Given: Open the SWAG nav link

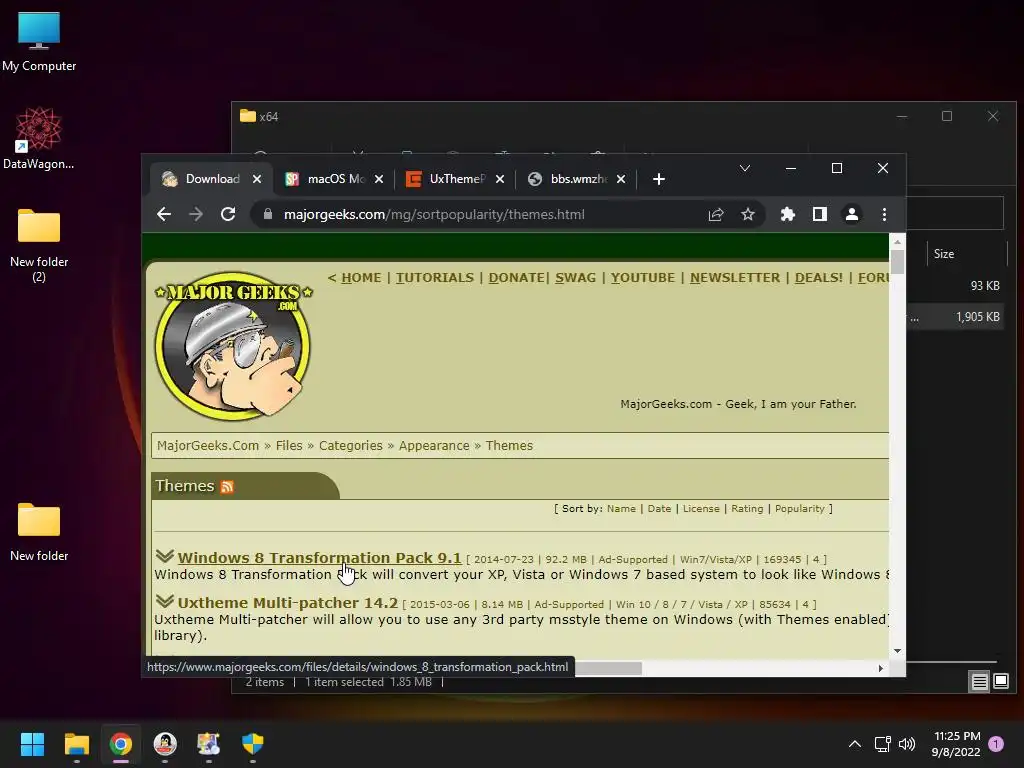Looking at the screenshot, I should (575, 278).
